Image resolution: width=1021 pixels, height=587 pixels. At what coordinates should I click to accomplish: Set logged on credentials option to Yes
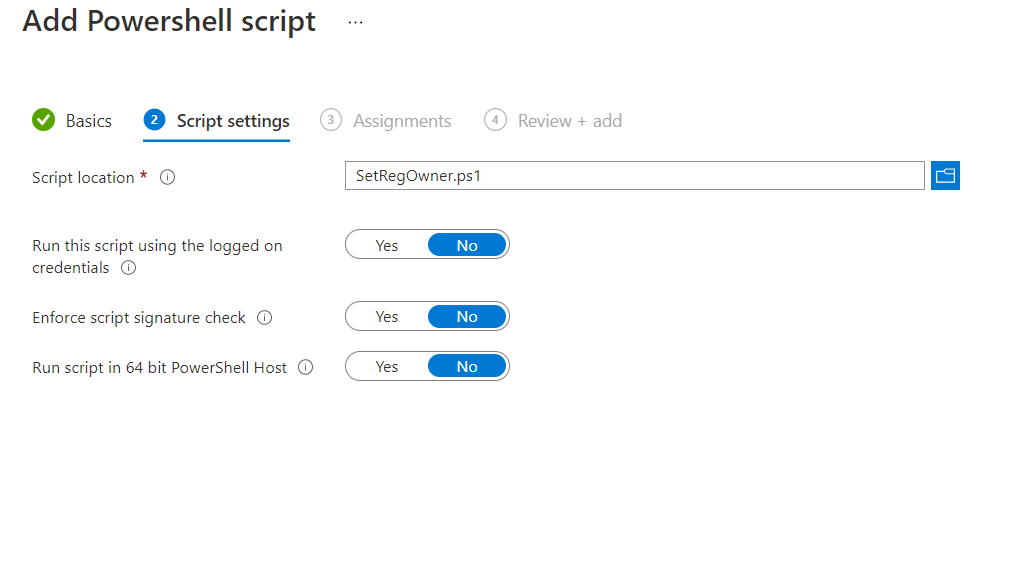[387, 245]
